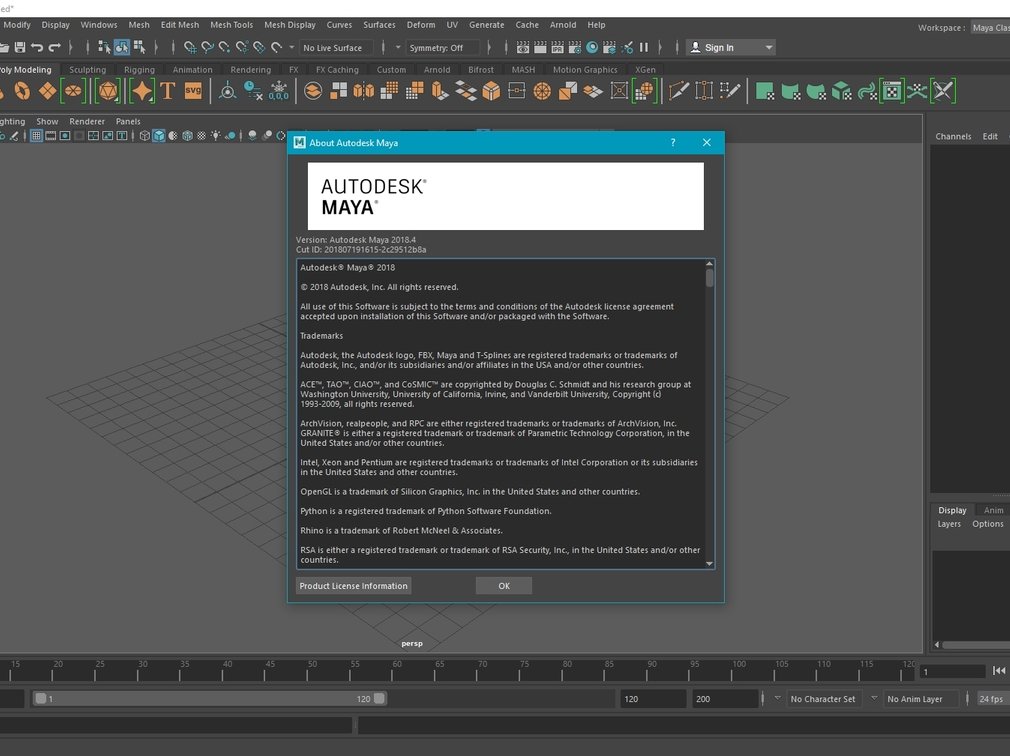
Task: Select by hierarchy mode icon
Action: (x=104, y=47)
